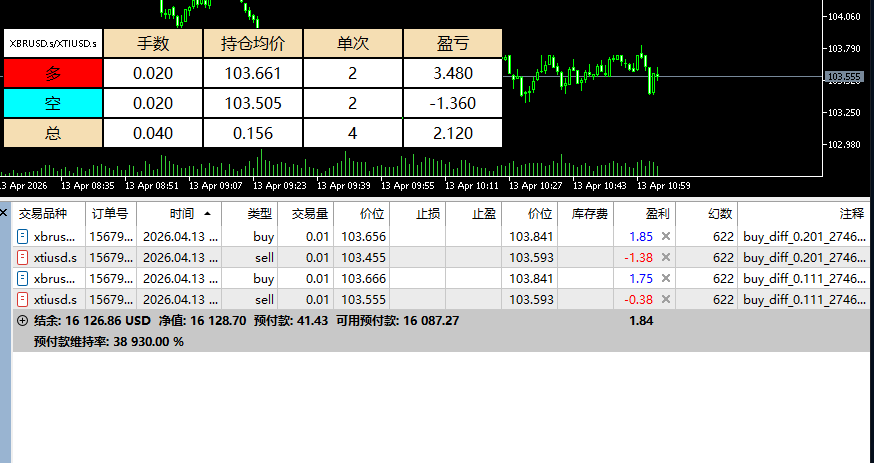Click the buy order icon at 103.656
The height and width of the screenshot is (463, 874).
point(22,237)
